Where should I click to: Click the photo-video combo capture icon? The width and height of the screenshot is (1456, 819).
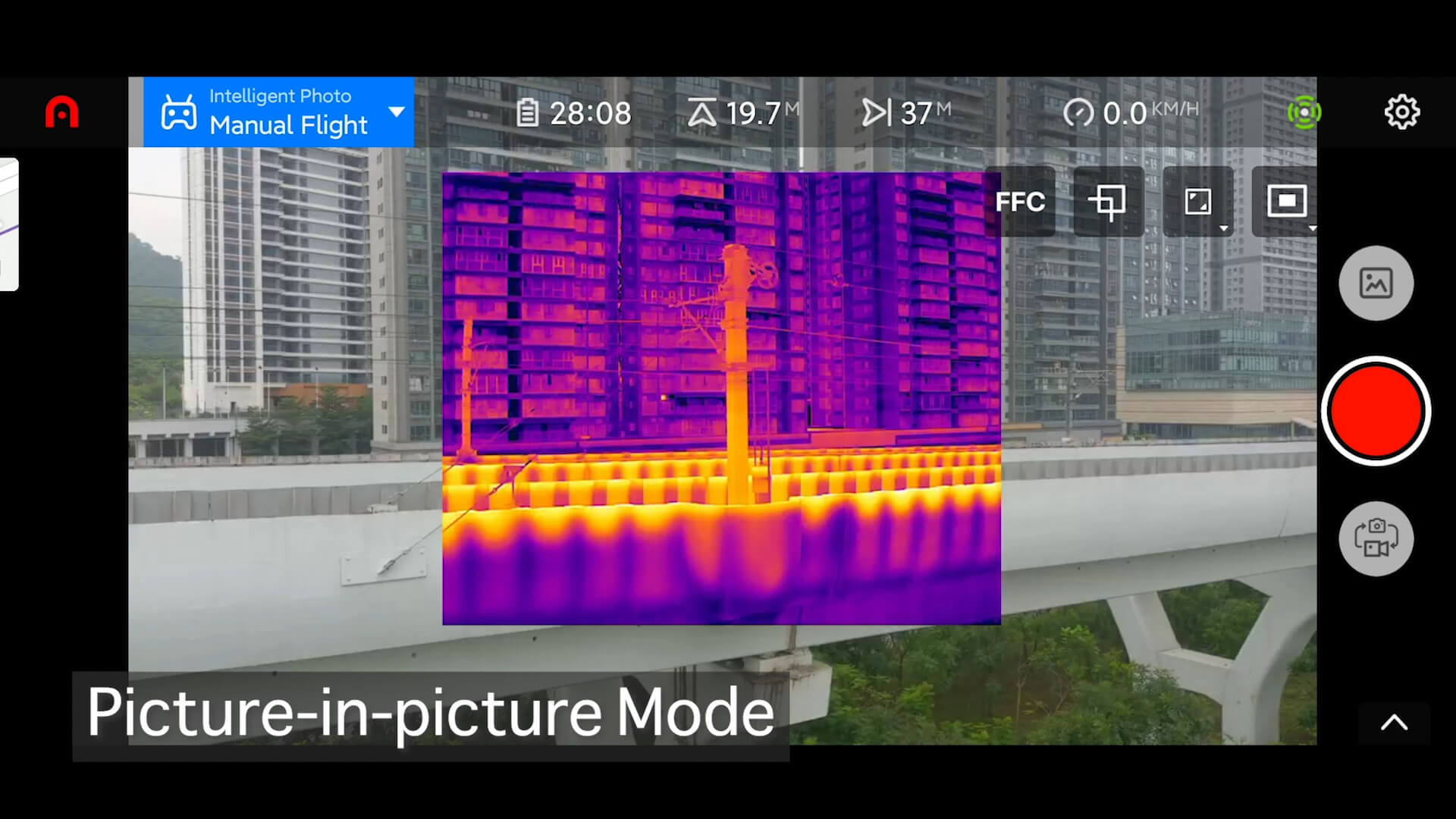click(1377, 538)
